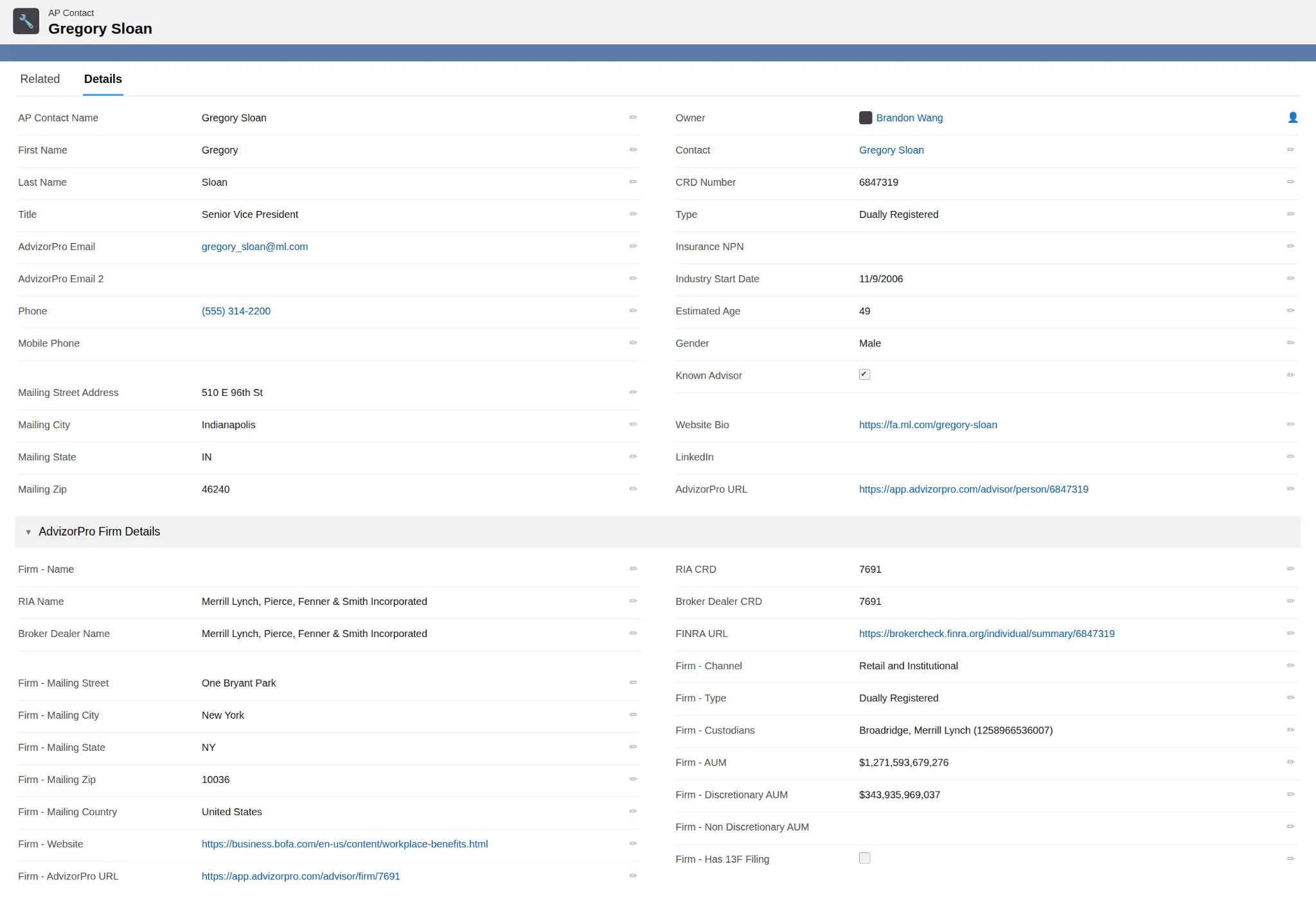The image size is (1316, 909).
Task: Open FINRA brokercheck URL link
Action: [986, 633]
